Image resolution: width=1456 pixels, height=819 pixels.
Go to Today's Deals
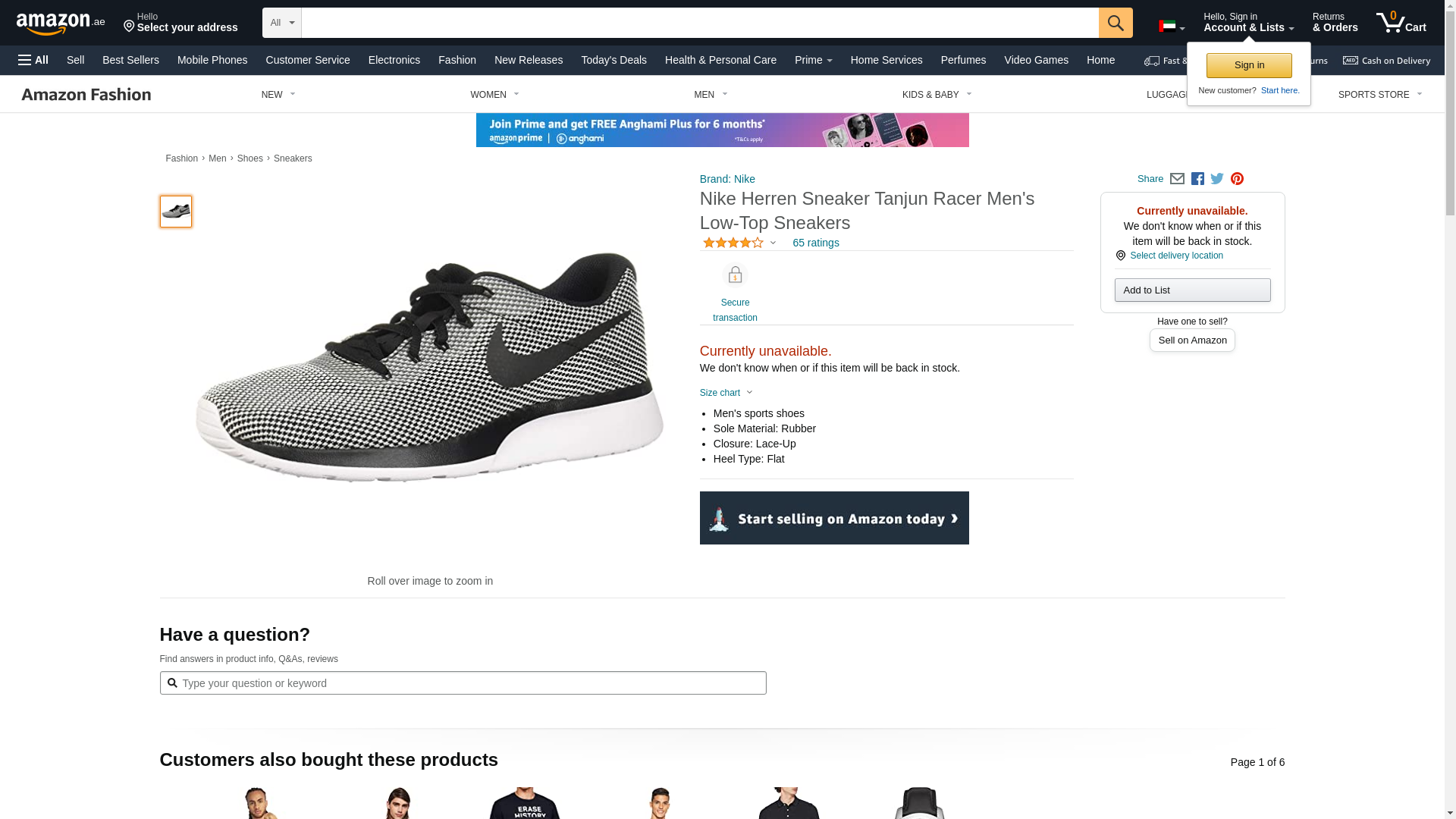pyautogui.click(x=613, y=60)
